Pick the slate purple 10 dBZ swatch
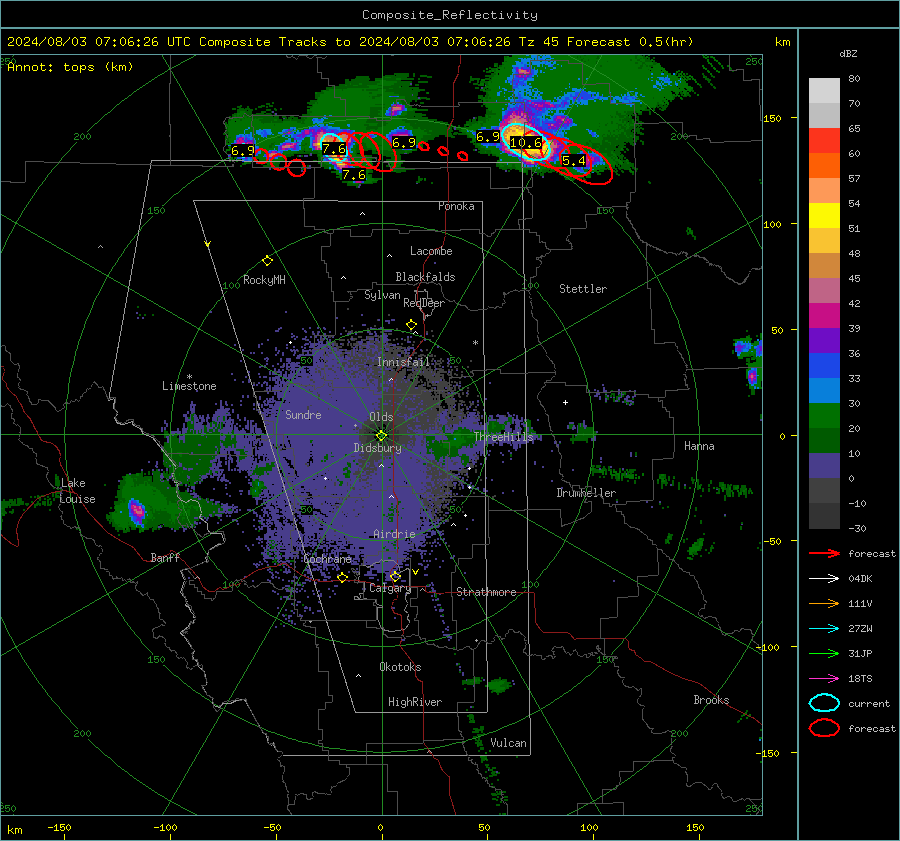This screenshot has width=900, height=841. (824, 465)
